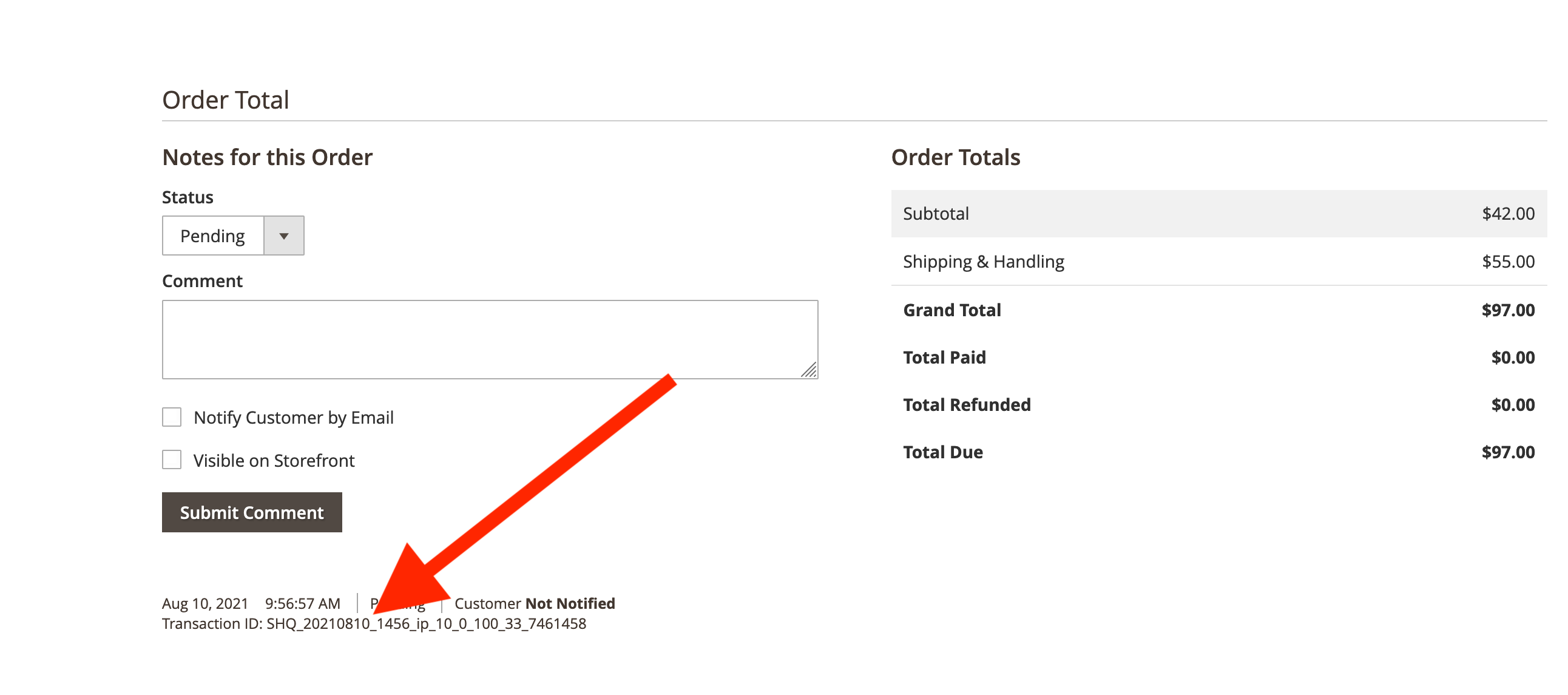Enable Notify Customer by Email checkbox
Viewport: 1568px width, 695px height.
pos(172,417)
